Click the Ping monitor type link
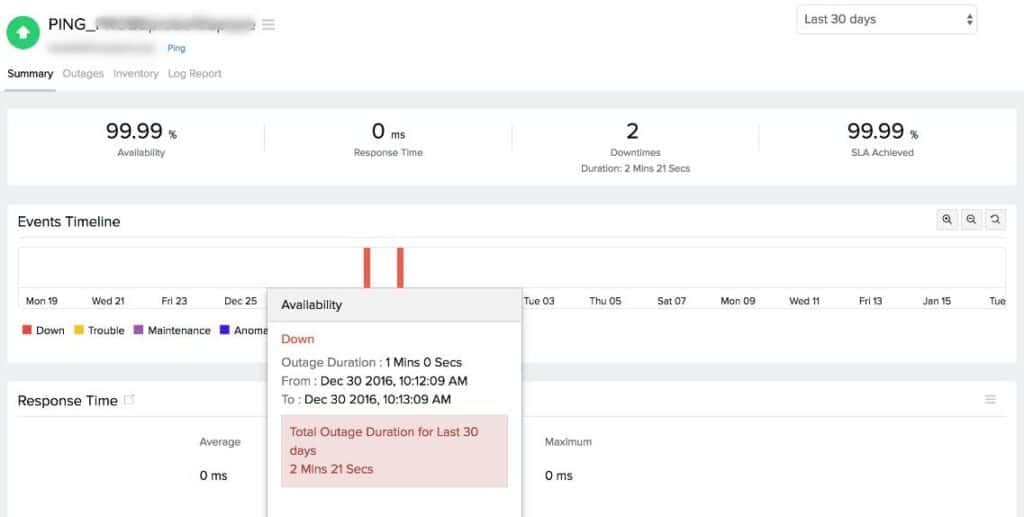Image resolution: width=1024 pixels, height=517 pixels. (176, 48)
